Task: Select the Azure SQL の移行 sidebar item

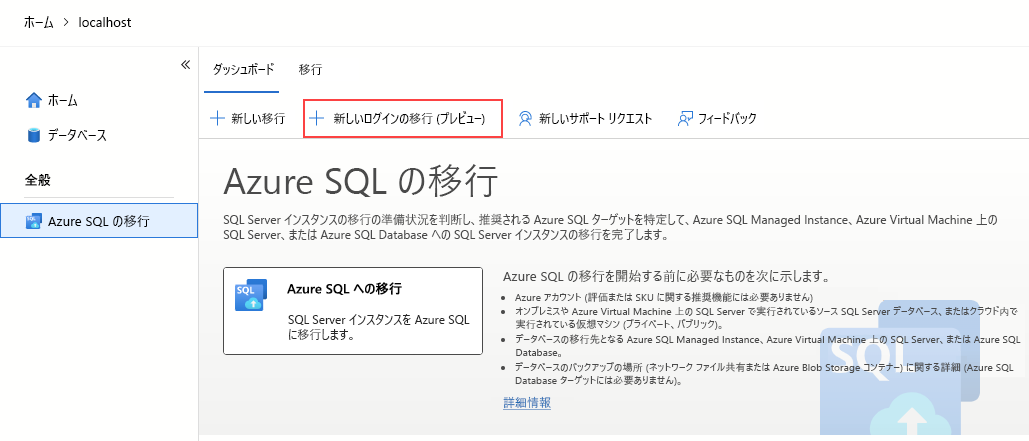Action: coord(99,220)
